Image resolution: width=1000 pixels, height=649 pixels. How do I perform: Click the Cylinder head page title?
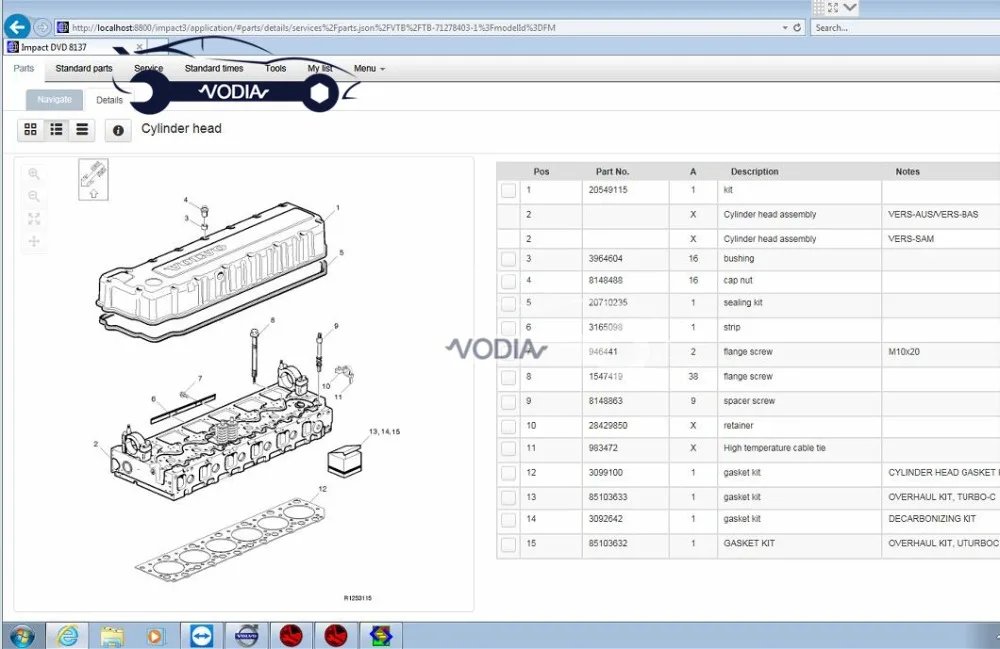(x=181, y=129)
